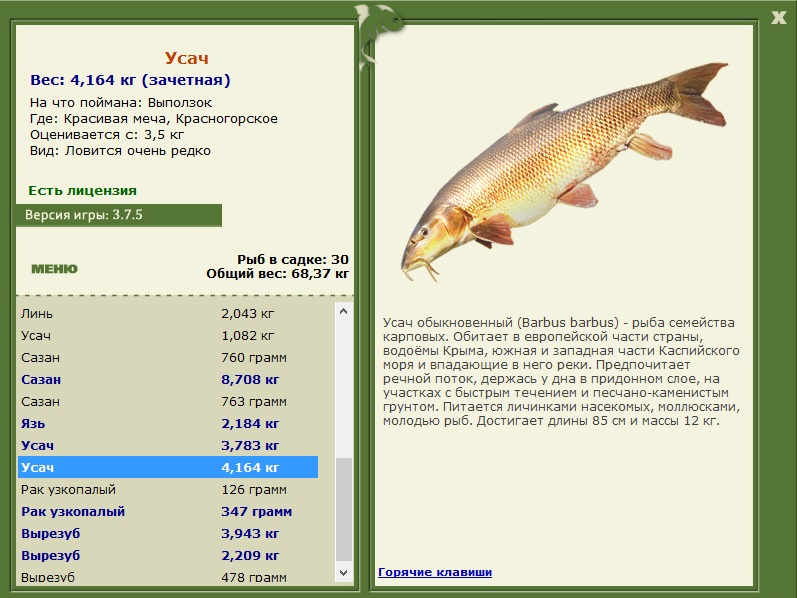Select the Вырезуб 2,209 кг entry

click(168, 555)
